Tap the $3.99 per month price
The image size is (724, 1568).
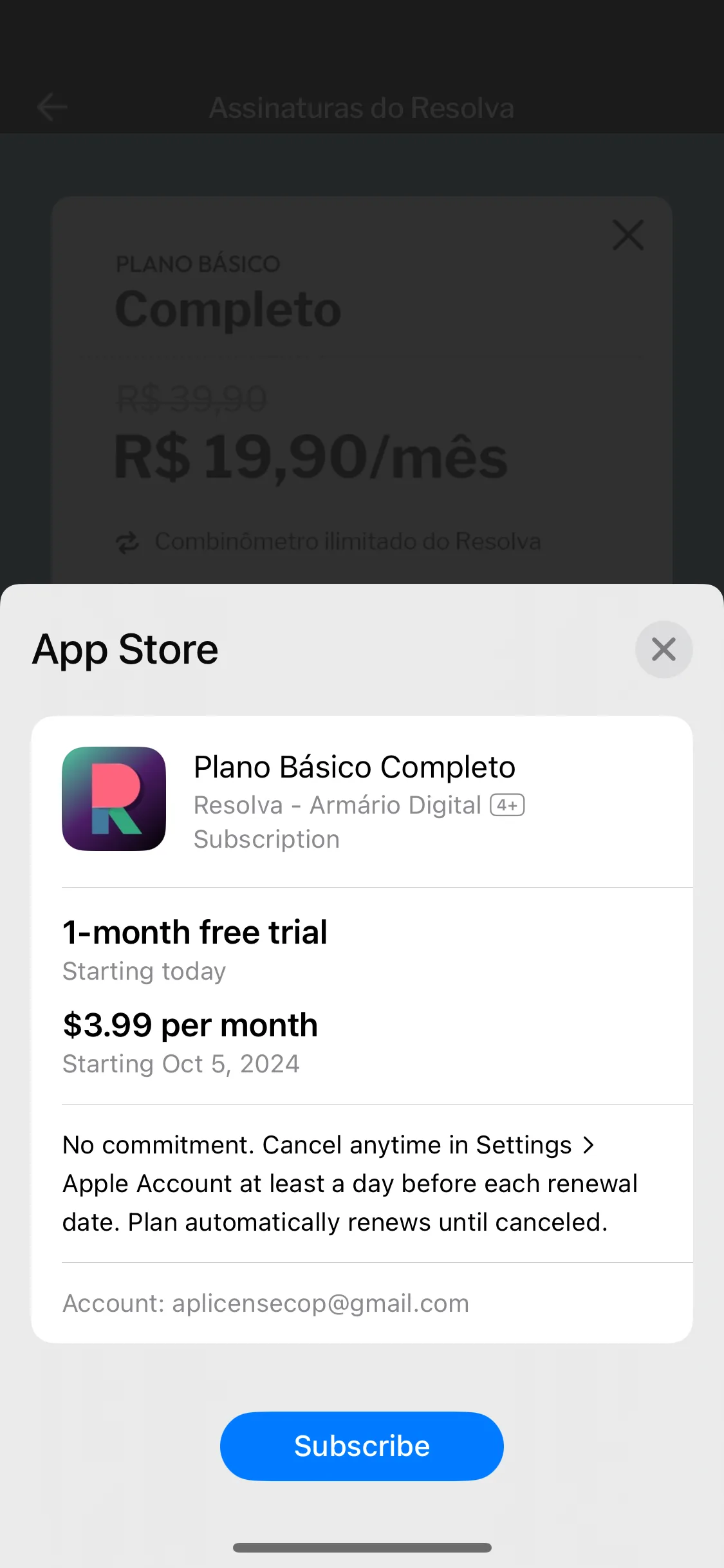[x=190, y=1025]
